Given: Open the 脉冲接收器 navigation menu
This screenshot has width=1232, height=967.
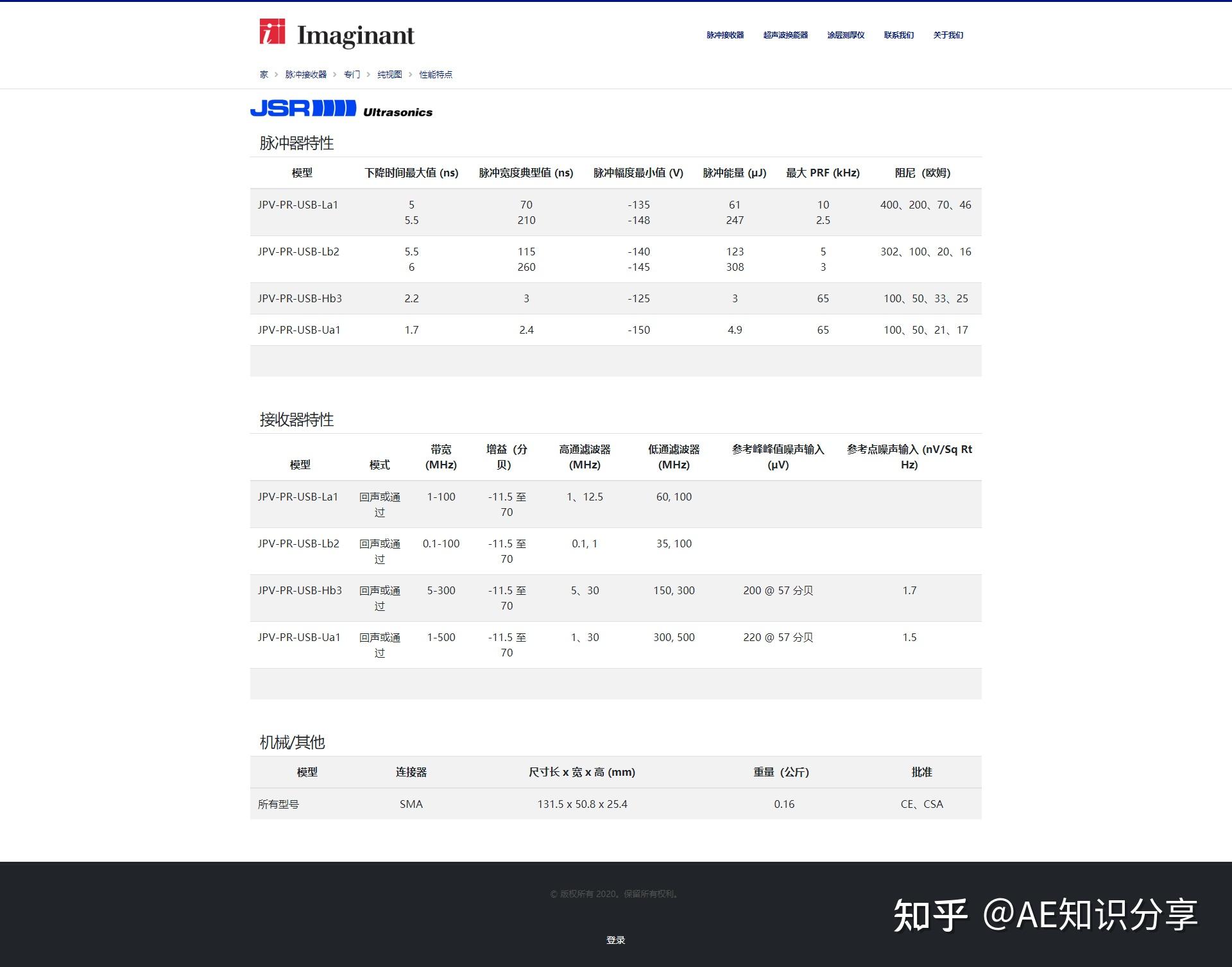Looking at the screenshot, I should click(724, 35).
